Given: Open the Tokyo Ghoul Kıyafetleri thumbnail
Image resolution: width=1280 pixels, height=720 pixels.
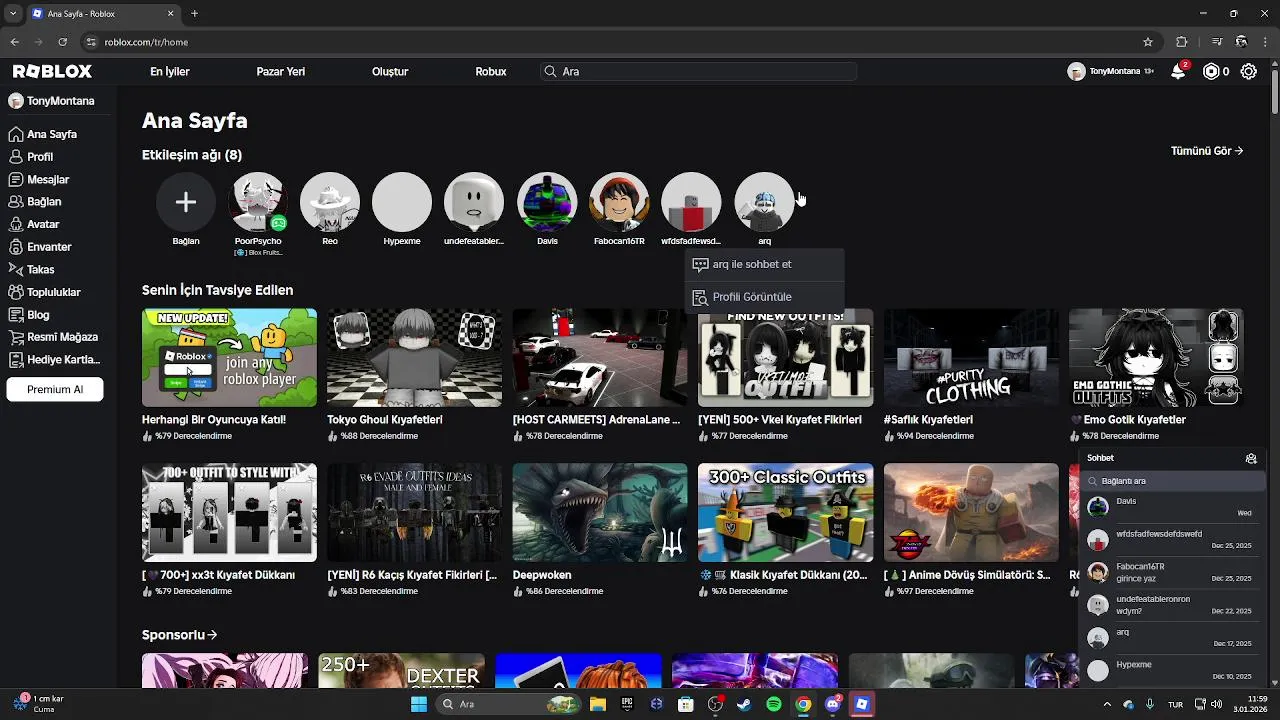Looking at the screenshot, I should point(414,358).
